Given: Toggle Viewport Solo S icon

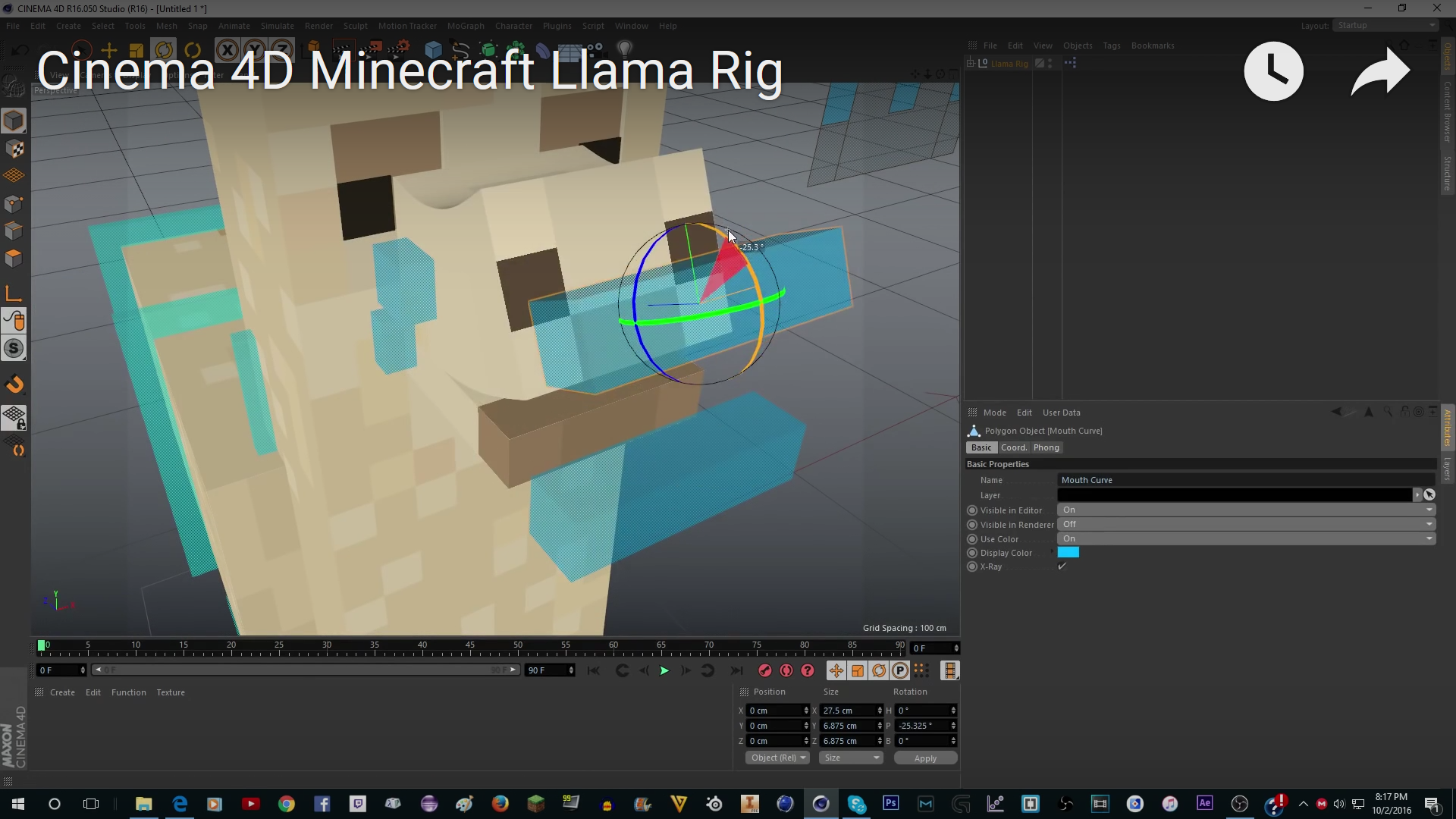Looking at the screenshot, I should pyautogui.click(x=14, y=349).
